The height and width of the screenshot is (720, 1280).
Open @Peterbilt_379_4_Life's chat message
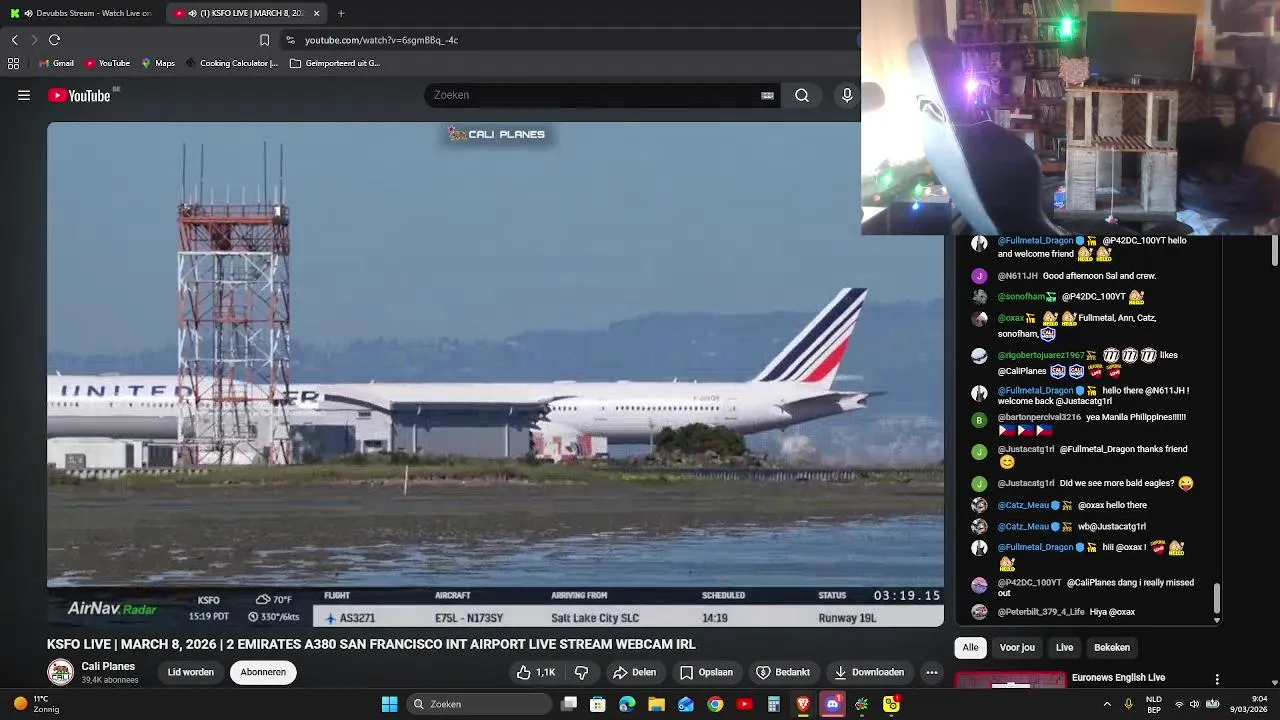click(1055, 612)
